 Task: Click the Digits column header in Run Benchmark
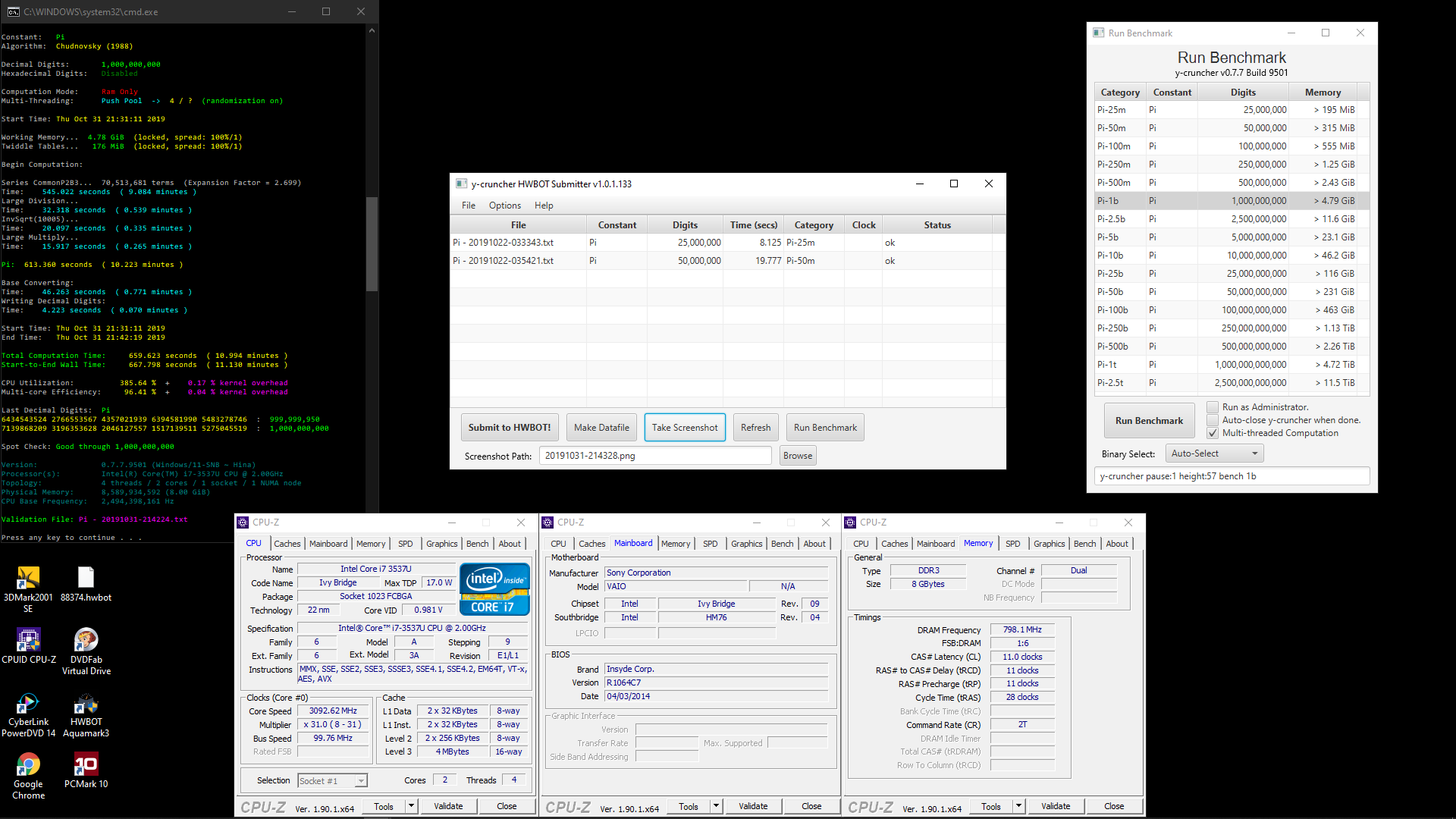[x=1243, y=93]
